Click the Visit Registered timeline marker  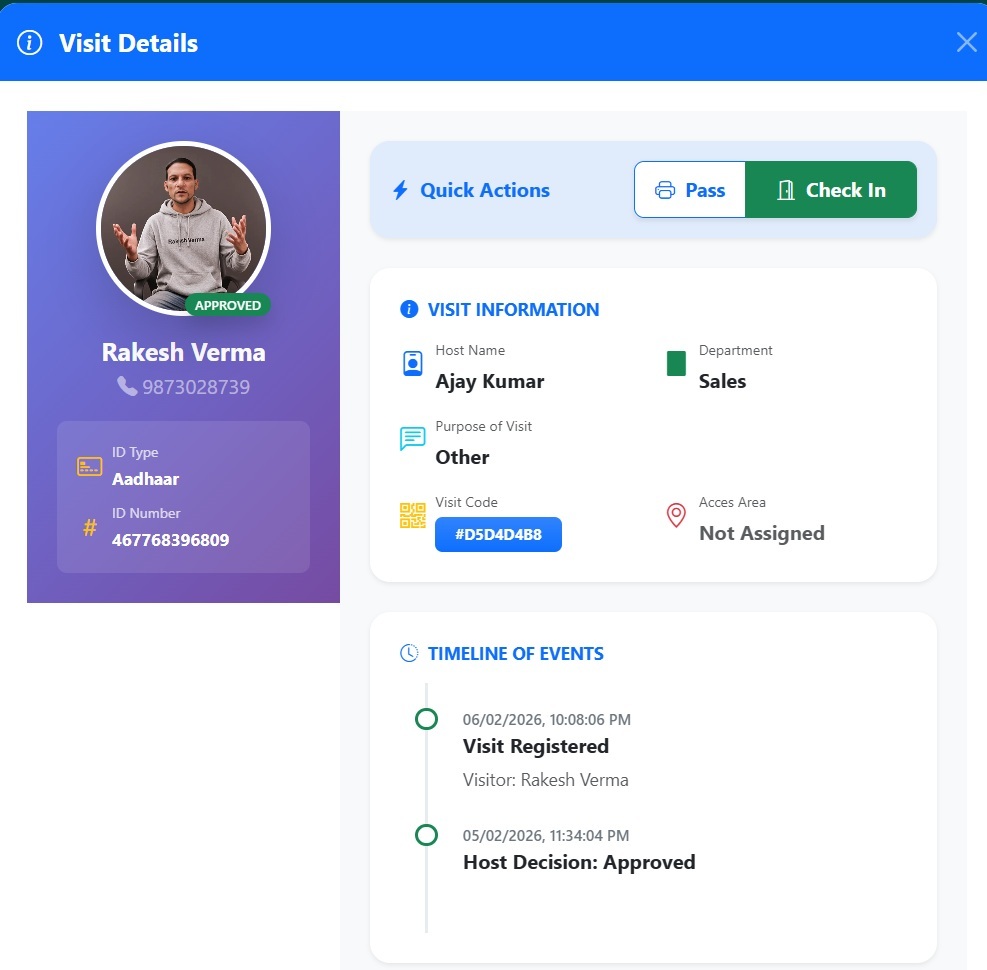426,719
